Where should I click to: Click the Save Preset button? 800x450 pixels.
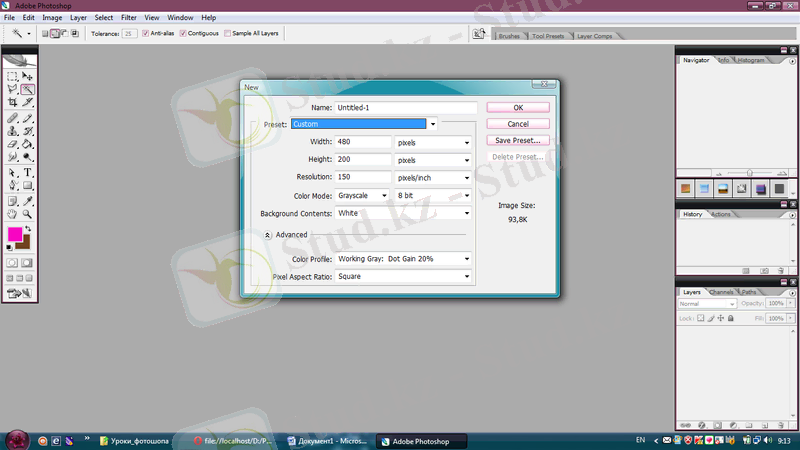click(x=518, y=140)
